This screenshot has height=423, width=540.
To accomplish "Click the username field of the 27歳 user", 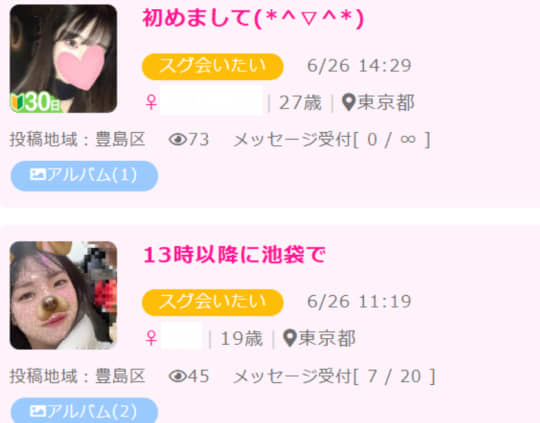I will 211,101.
